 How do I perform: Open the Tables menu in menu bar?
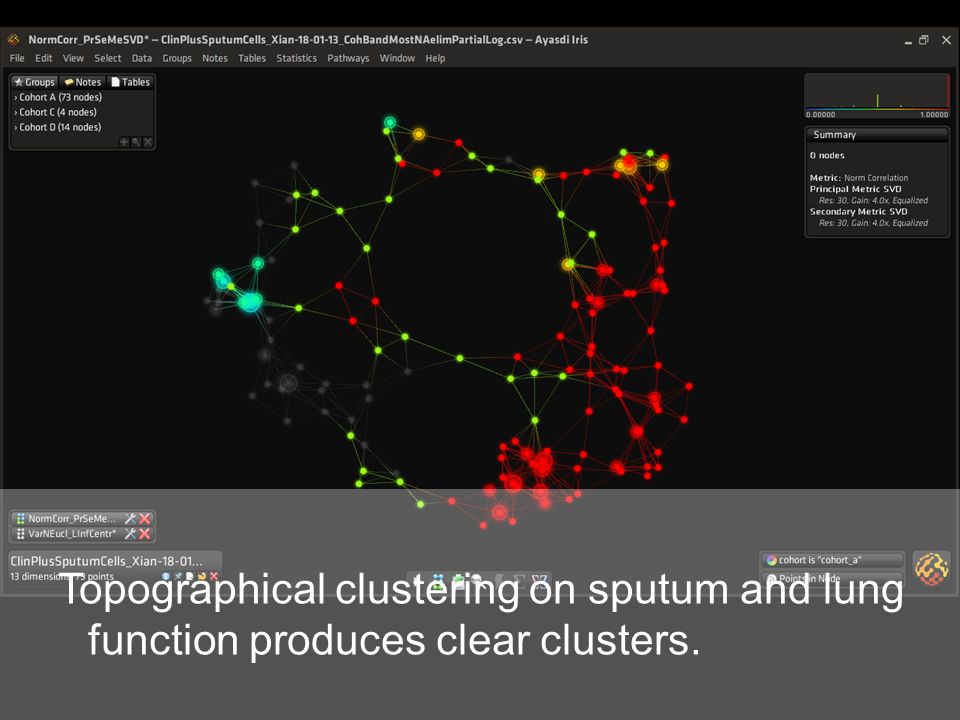point(252,58)
